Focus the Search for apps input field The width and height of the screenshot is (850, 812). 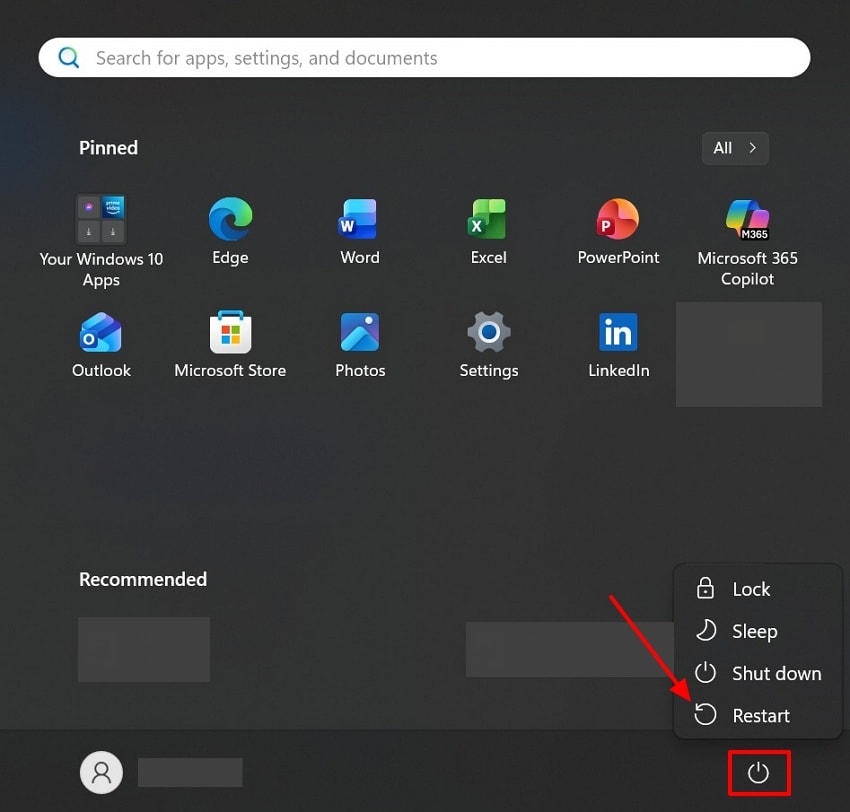(424, 57)
